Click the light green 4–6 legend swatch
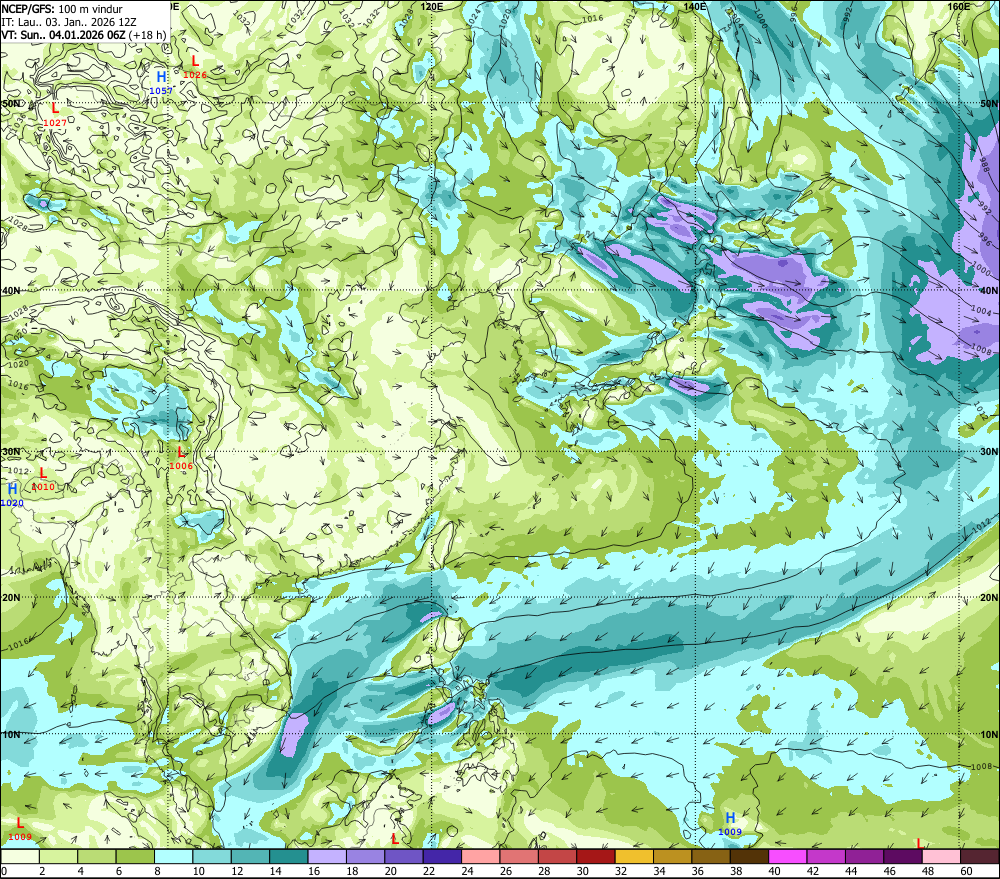 click(97, 856)
